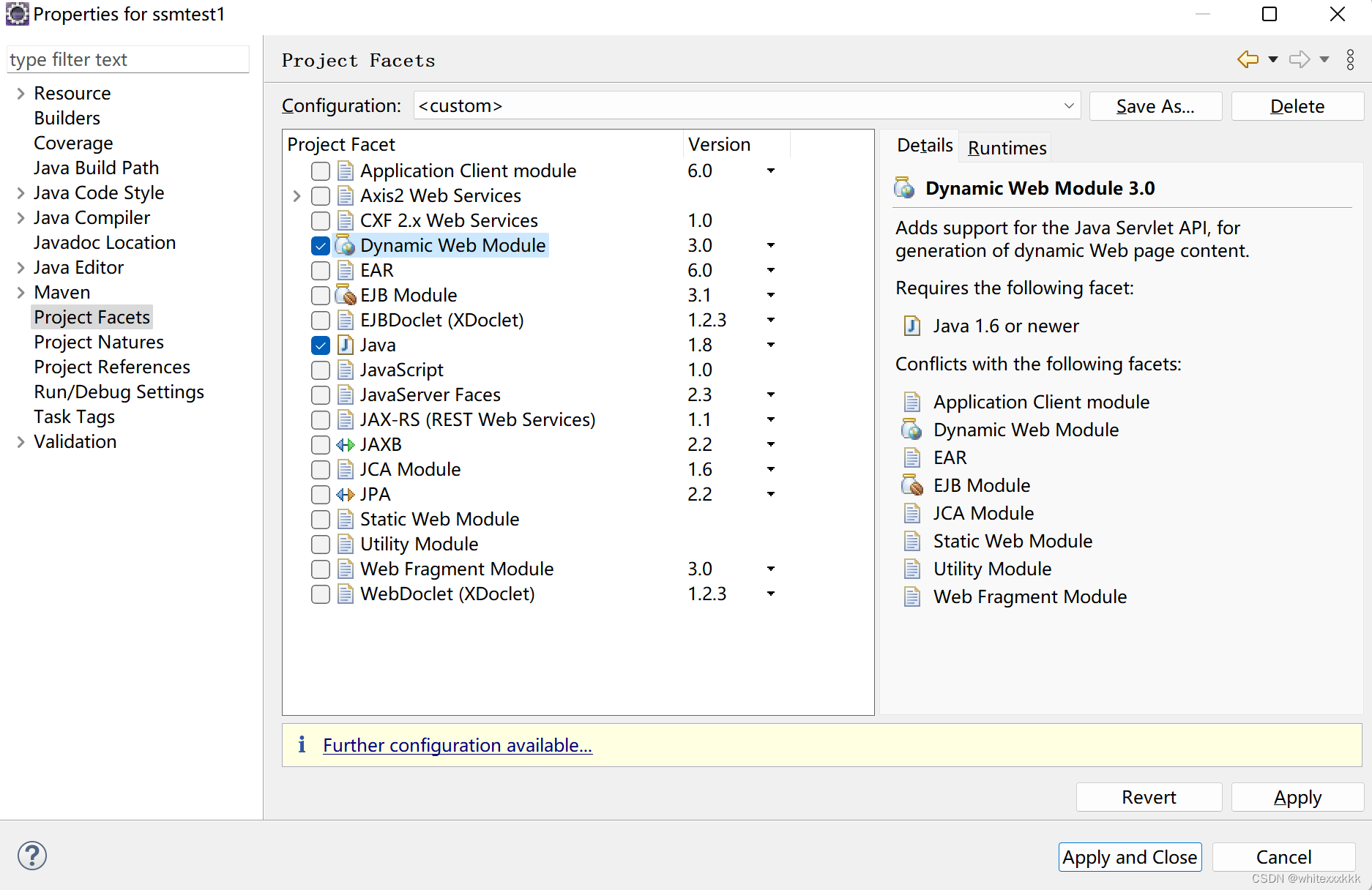Screen dimensions: 1372x890
Task: Open Further configuration available link
Action: pos(458,745)
